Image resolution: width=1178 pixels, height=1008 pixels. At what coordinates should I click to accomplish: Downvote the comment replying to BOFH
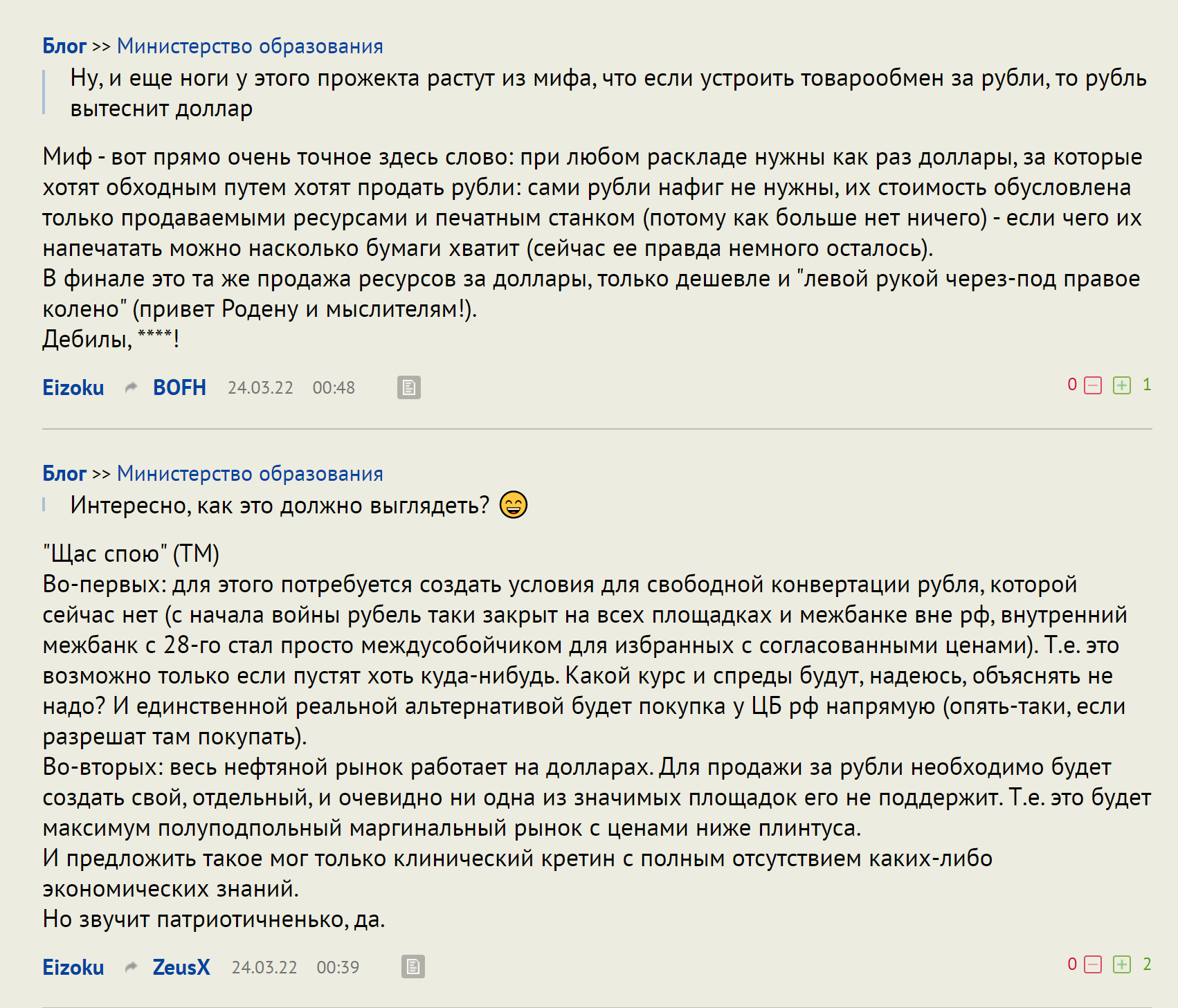pyautogui.click(x=1092, y=385)
